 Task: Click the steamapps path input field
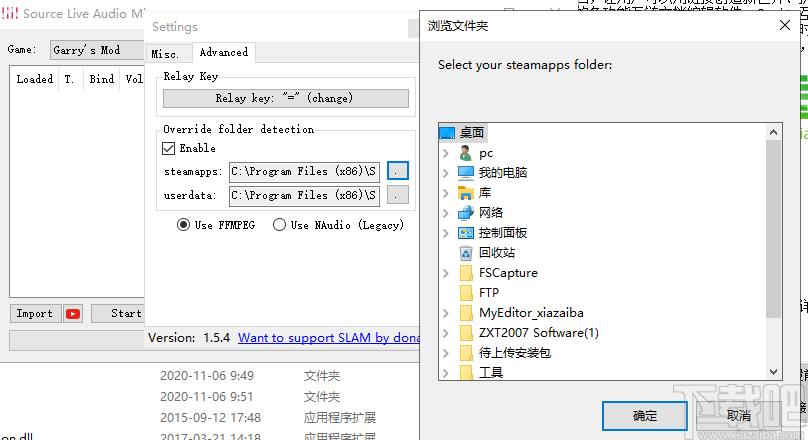tap(305, 172)
